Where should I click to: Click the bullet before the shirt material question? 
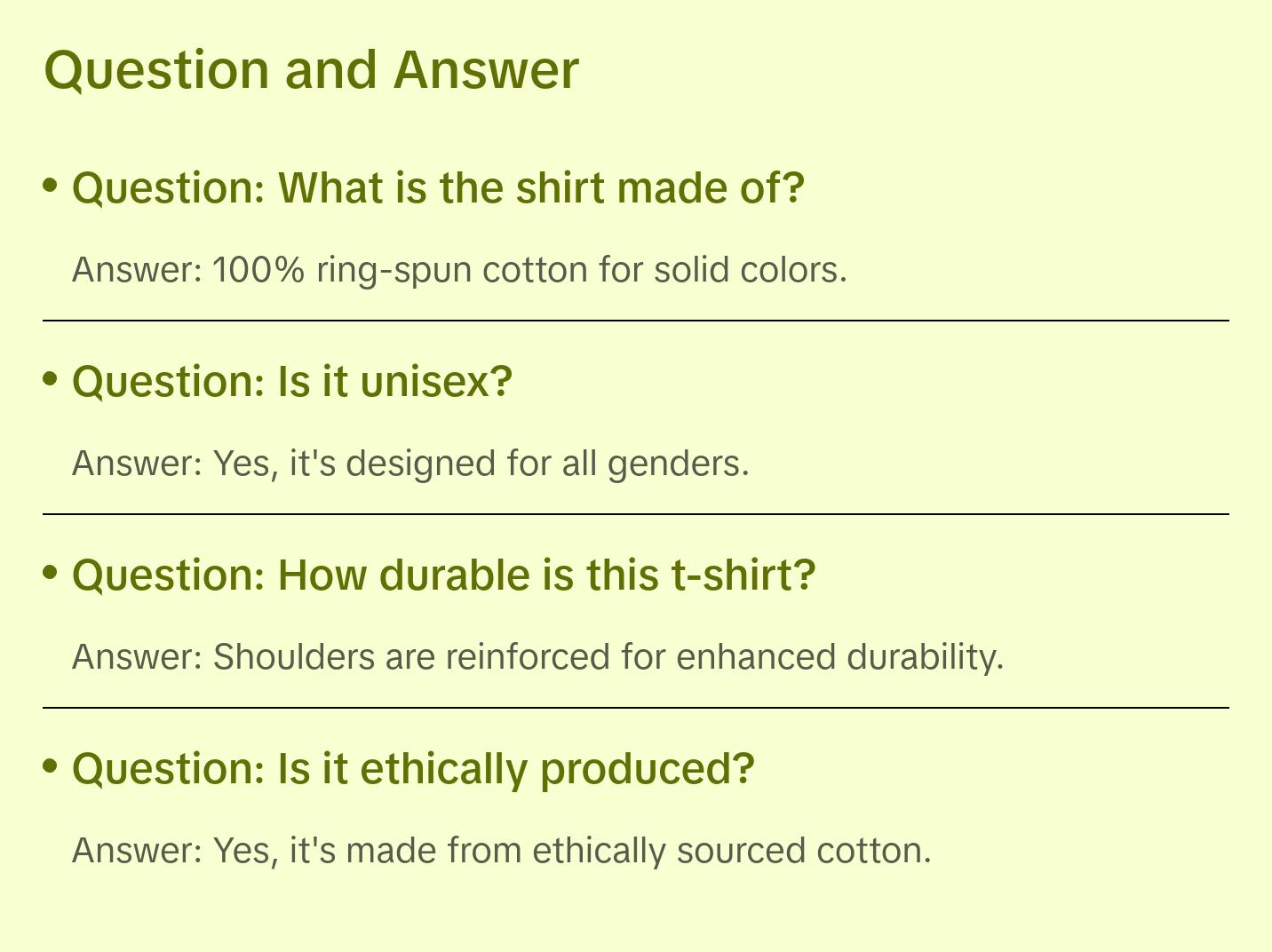[51, 186]
